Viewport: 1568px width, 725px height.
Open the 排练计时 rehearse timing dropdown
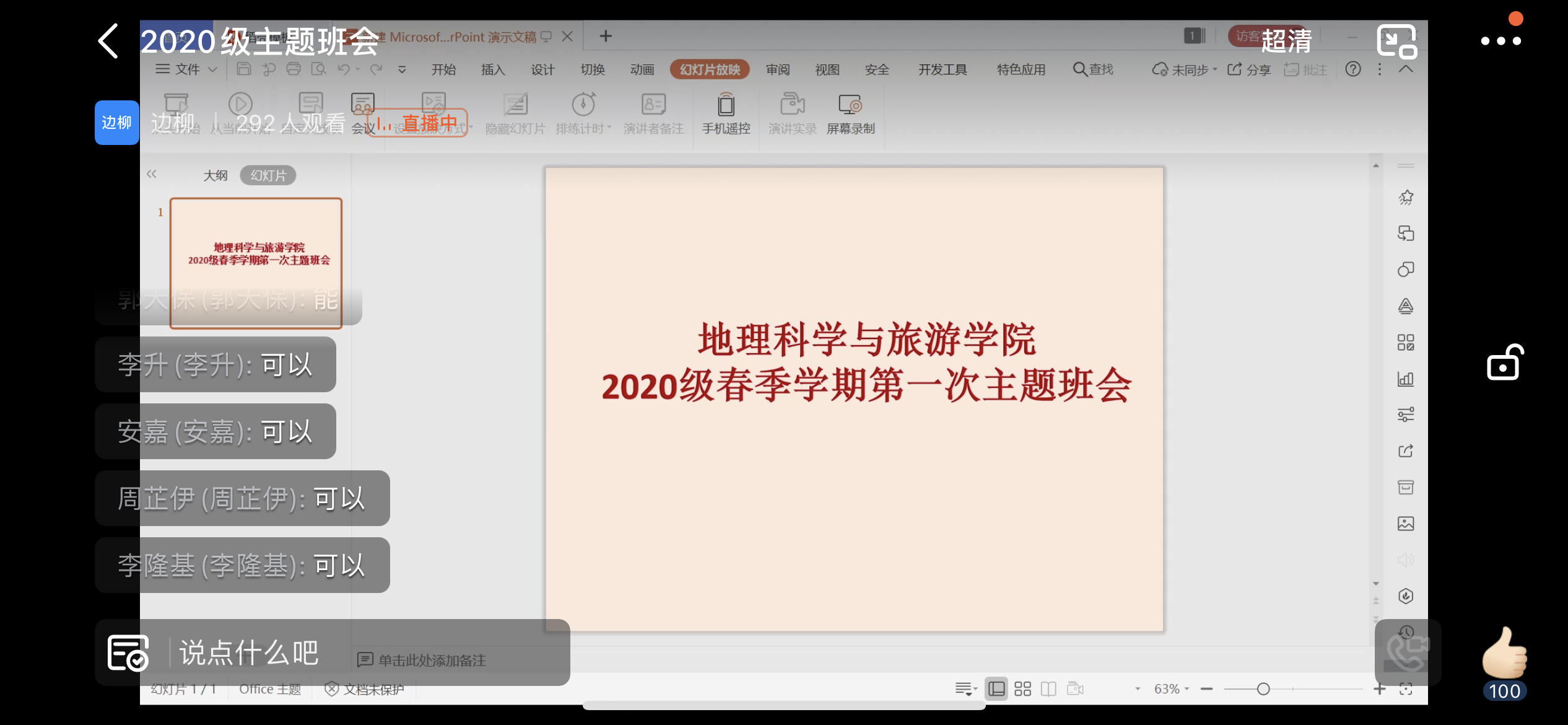point(609,128)
